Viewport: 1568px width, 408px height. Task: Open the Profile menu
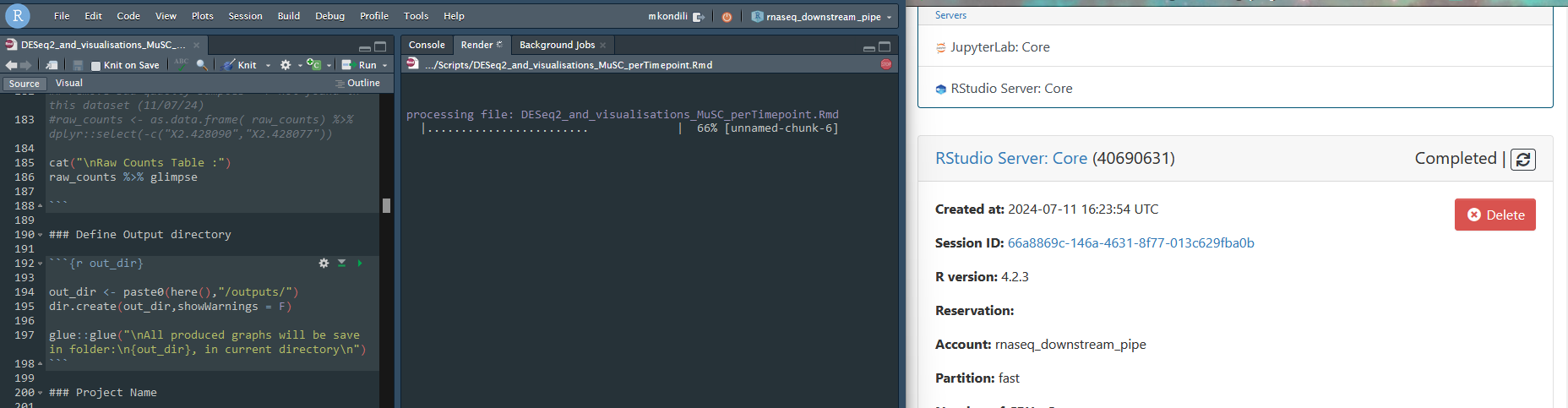374,16
